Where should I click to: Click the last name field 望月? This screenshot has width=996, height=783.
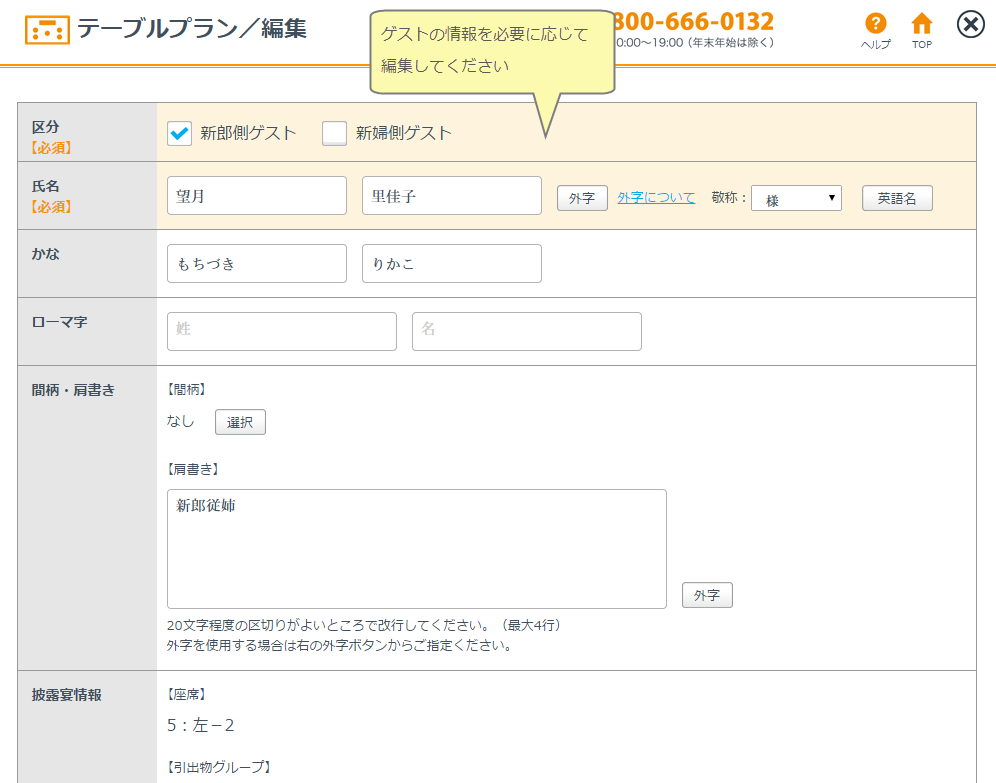(257, 196)
